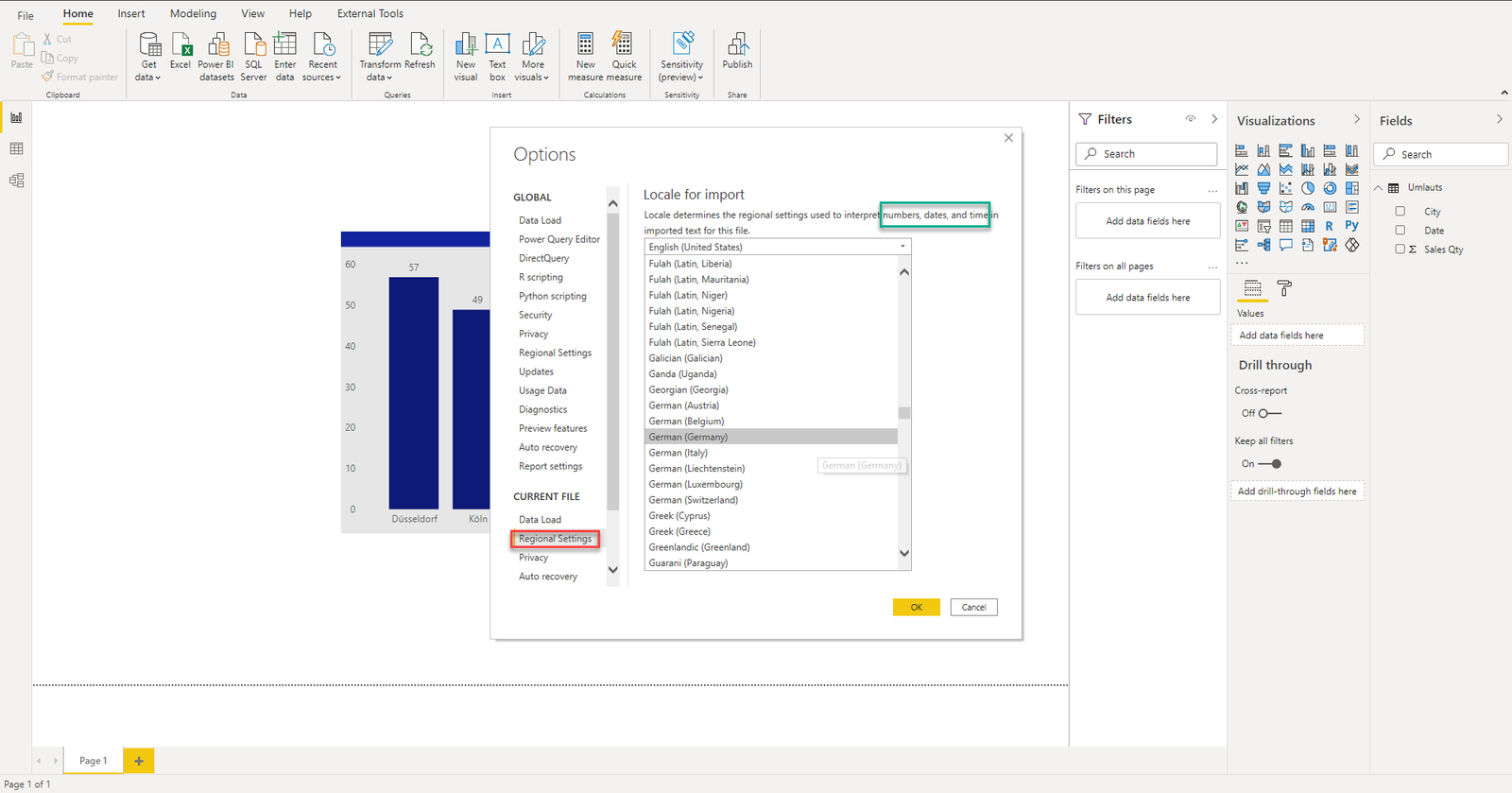Cancel the Options dialog

point(973,608)
